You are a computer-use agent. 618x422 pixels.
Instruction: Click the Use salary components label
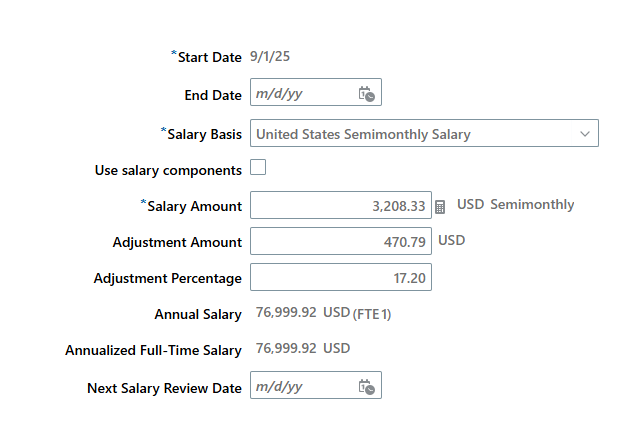[168, 170]
